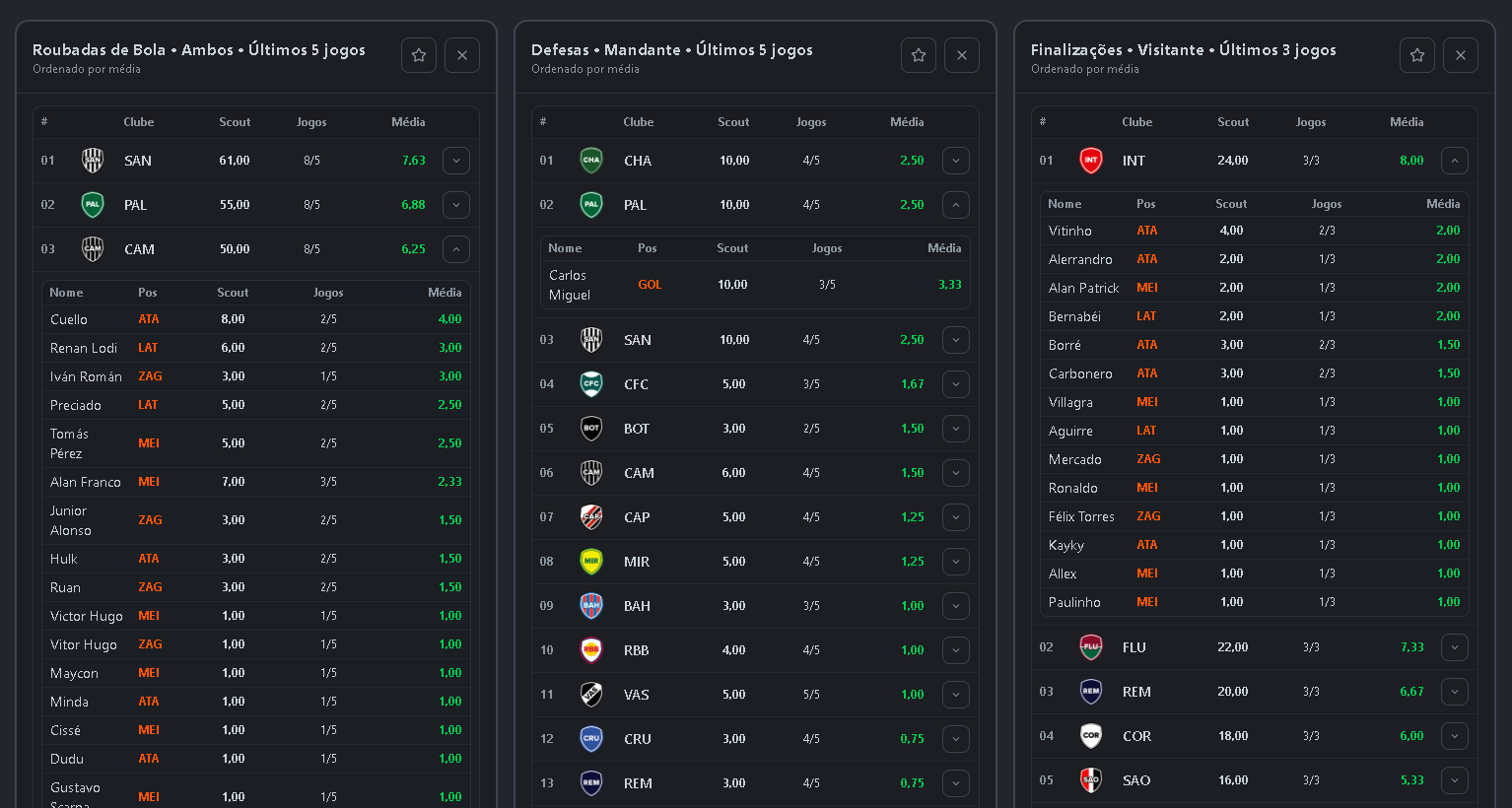Expand the FLU row details
The height and width of the screenshot is (808, 1512).
point(1454,647)
